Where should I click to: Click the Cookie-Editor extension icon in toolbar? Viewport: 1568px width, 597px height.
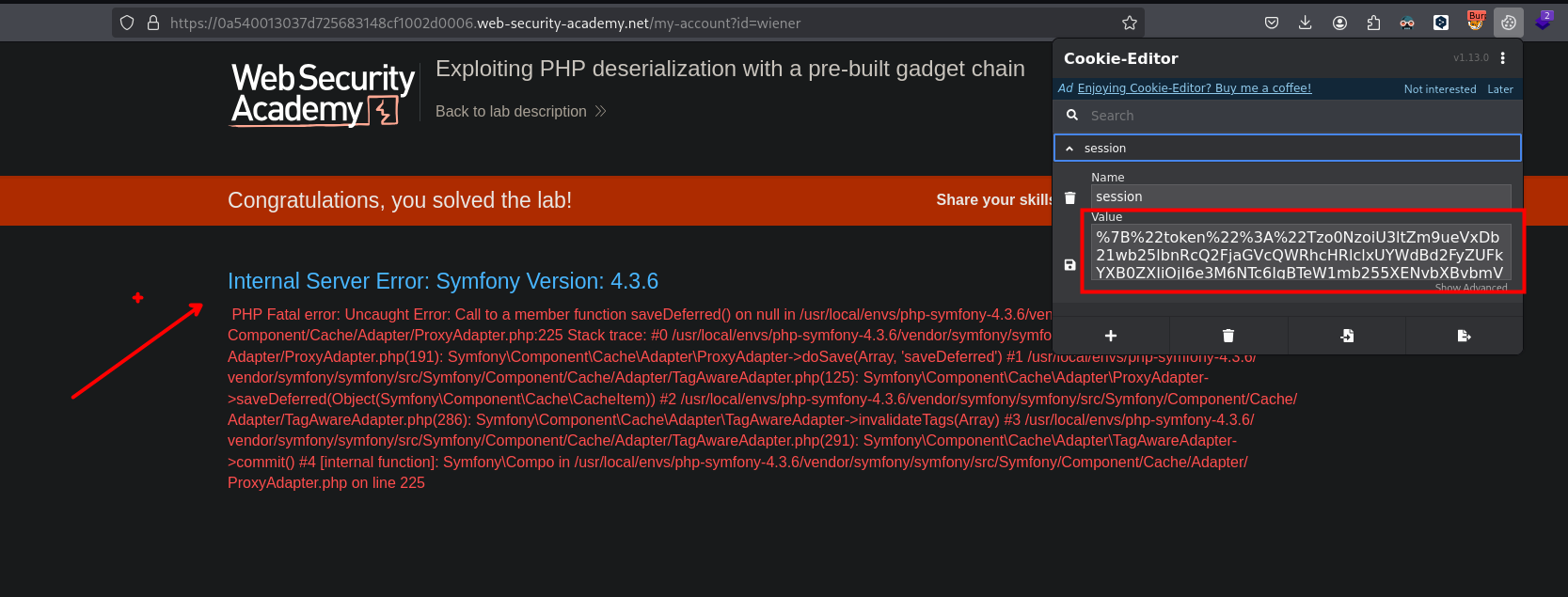click(x=1509, y=23)
